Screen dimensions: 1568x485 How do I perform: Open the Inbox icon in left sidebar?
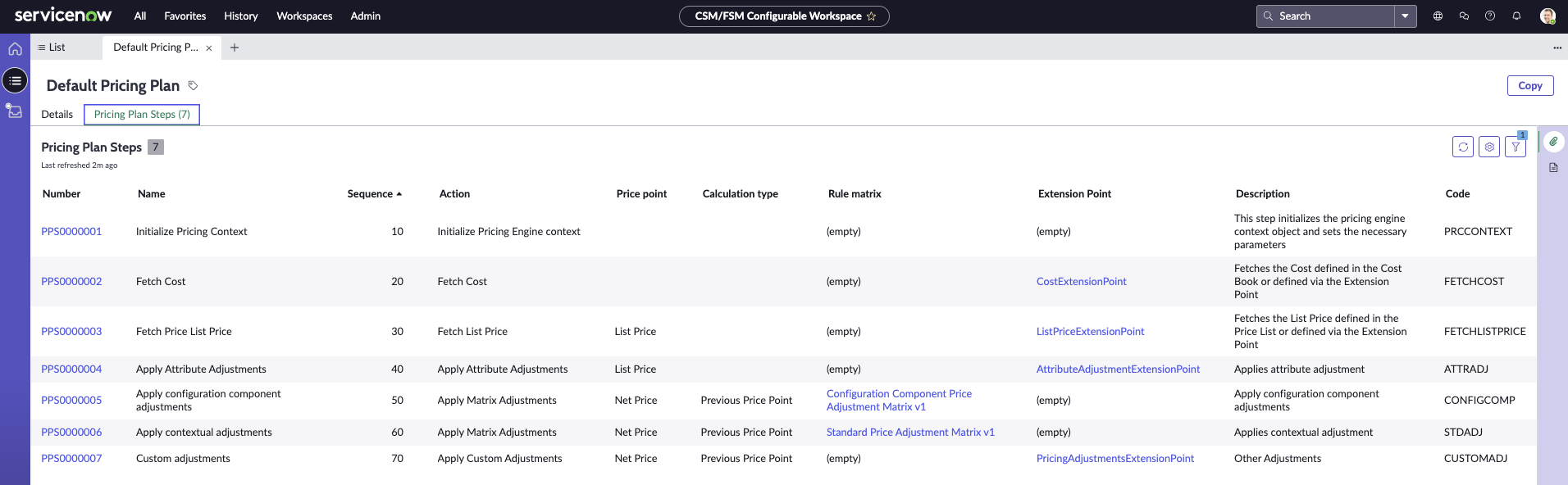pos(15,111)
